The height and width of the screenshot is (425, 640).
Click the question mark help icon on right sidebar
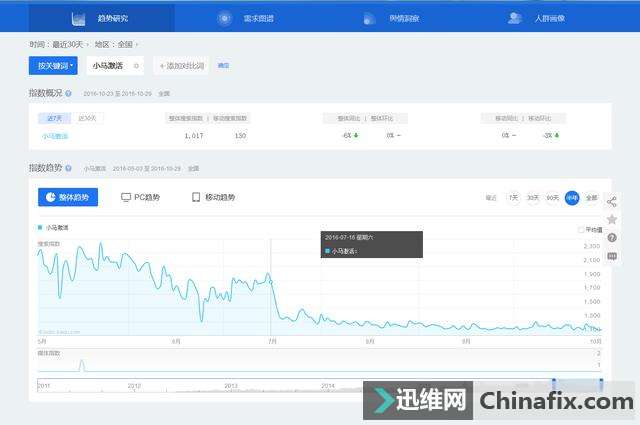point(611,238)
